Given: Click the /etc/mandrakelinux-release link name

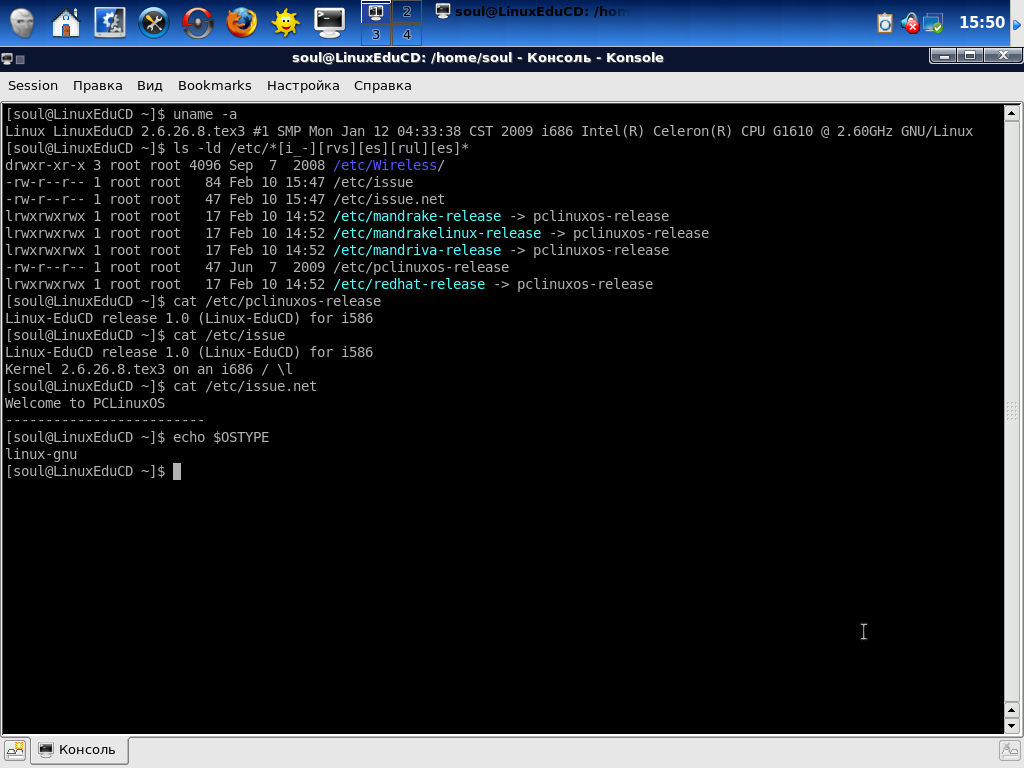Looking at the screenshot, I should pos(437,233).
